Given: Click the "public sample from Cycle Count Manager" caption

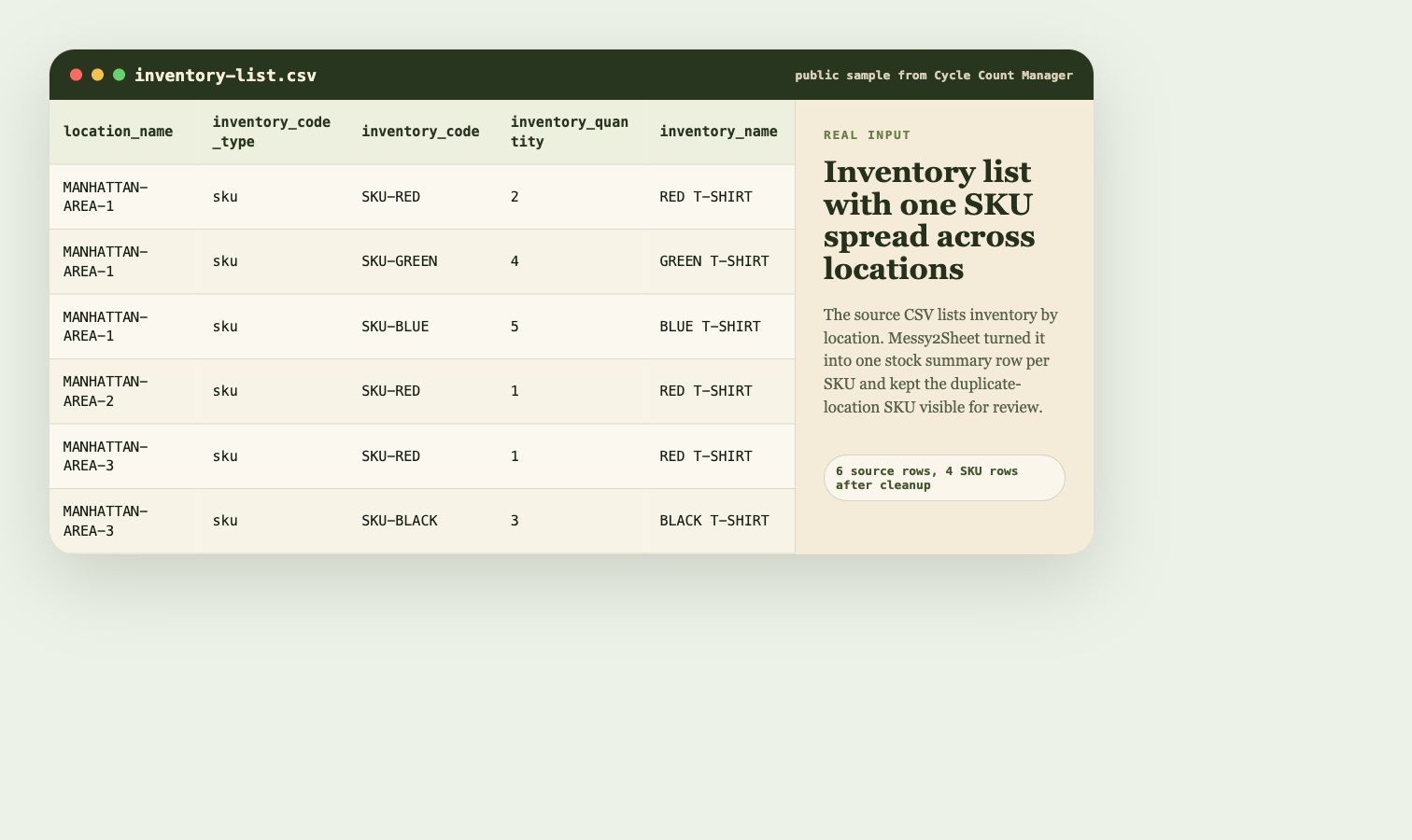Looking at the screenshot, I should click(934, 76).
